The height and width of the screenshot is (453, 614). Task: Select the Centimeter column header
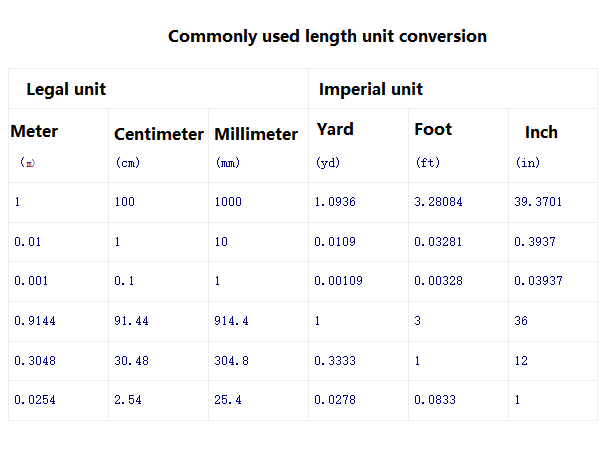click(159, 134)
